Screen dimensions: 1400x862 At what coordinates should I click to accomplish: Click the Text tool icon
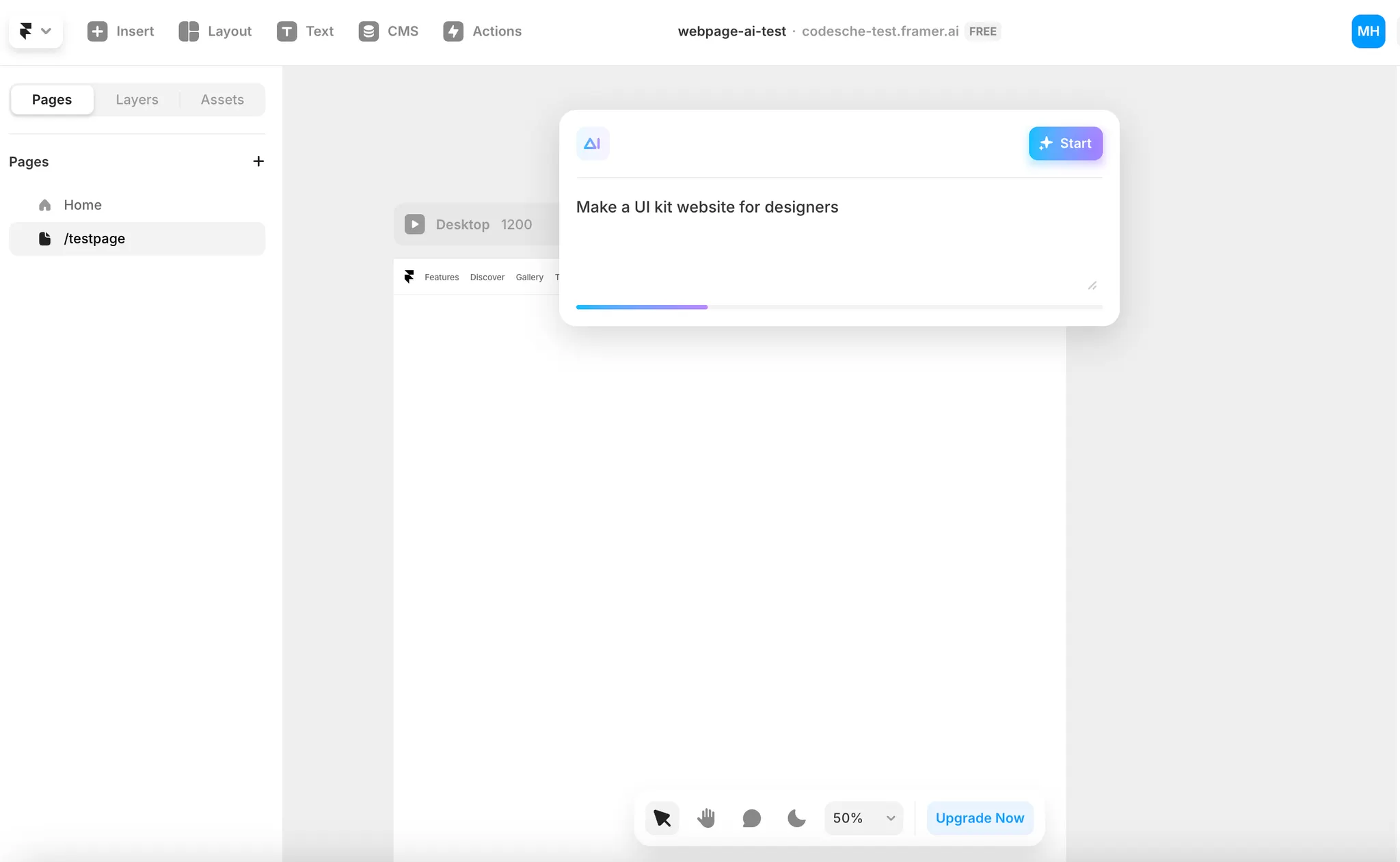[286, 31]
